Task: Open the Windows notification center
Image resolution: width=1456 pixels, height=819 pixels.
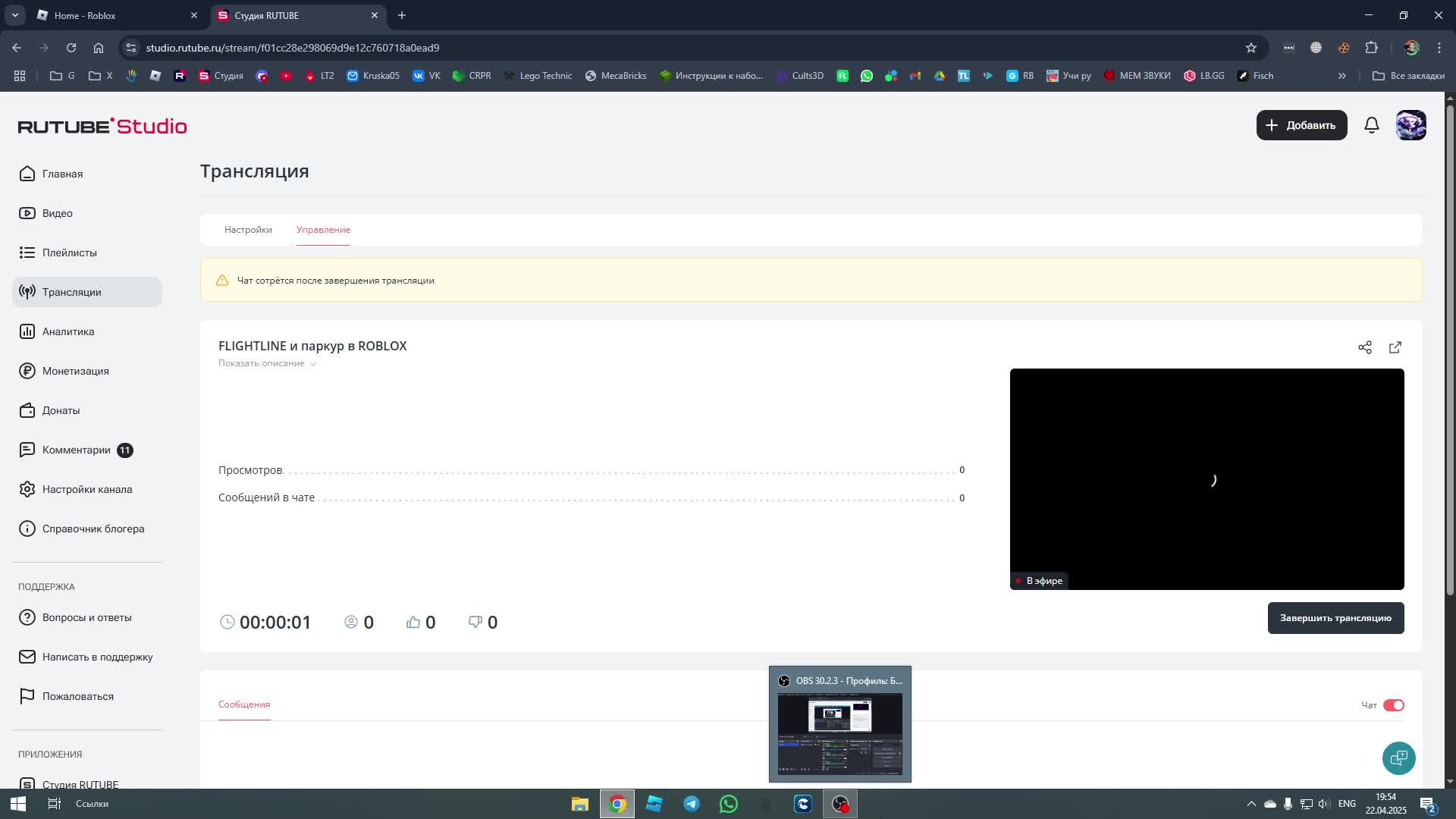Action: tap(1428, 804)
